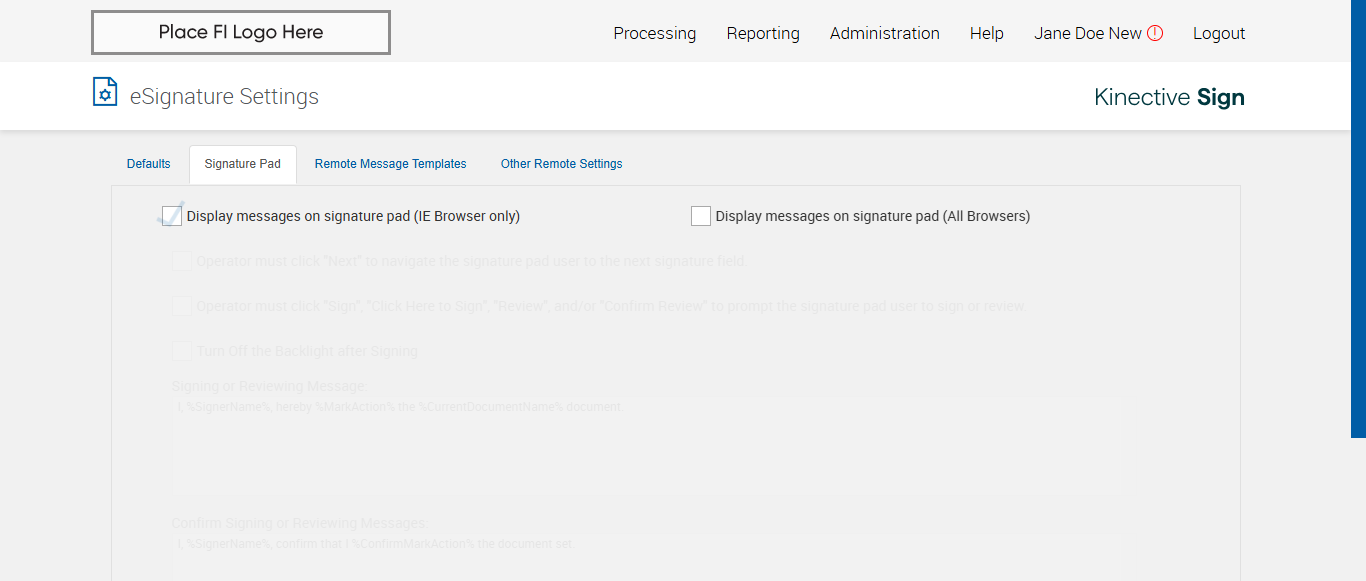Go to the Other Remote Settings tab
The height and width of the screenshot is (581, 1366).
pyautogui.click(x=561, y=164)
